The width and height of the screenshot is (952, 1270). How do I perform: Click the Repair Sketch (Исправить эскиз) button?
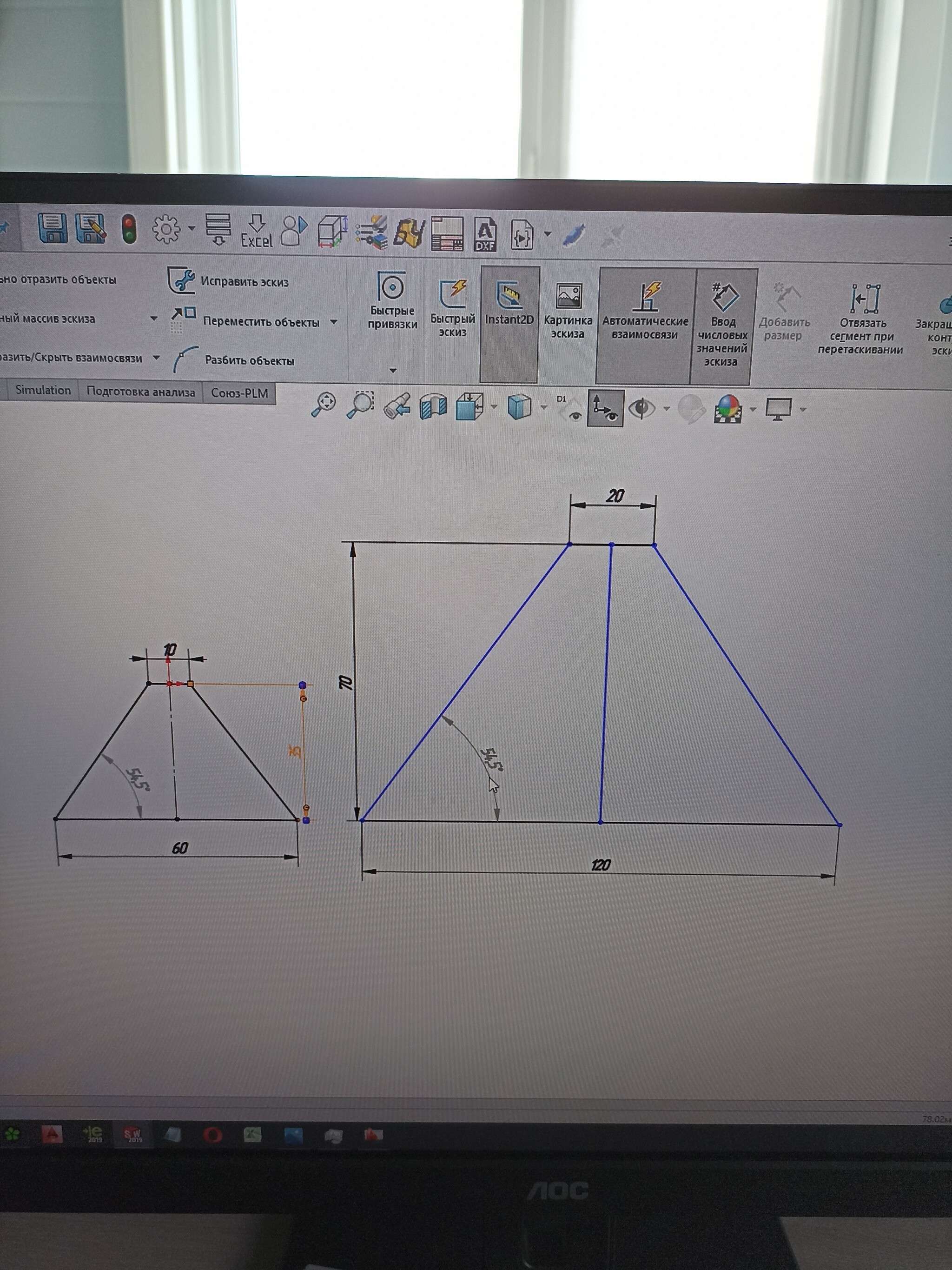click(228, 281)
